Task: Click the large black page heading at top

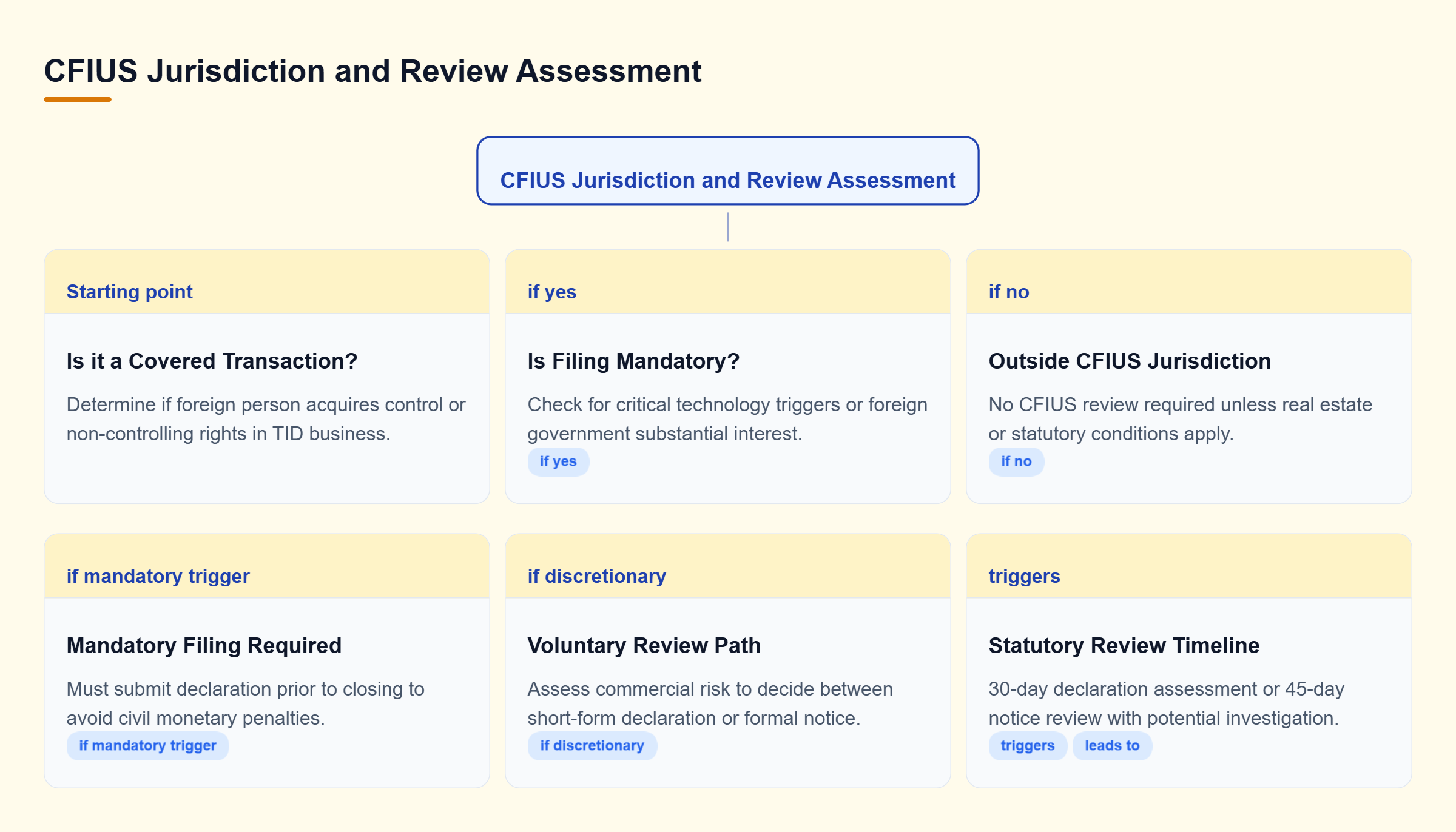Action: [372, 71]
